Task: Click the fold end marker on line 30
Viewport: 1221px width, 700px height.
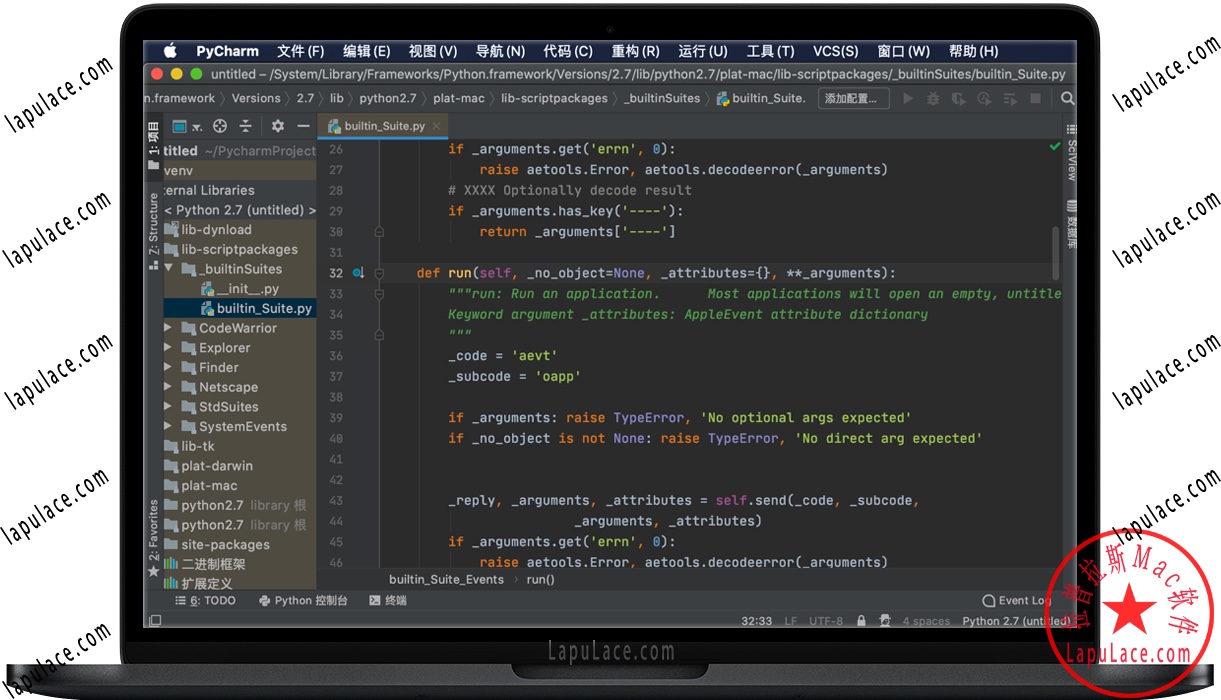Action: [379, 232]
